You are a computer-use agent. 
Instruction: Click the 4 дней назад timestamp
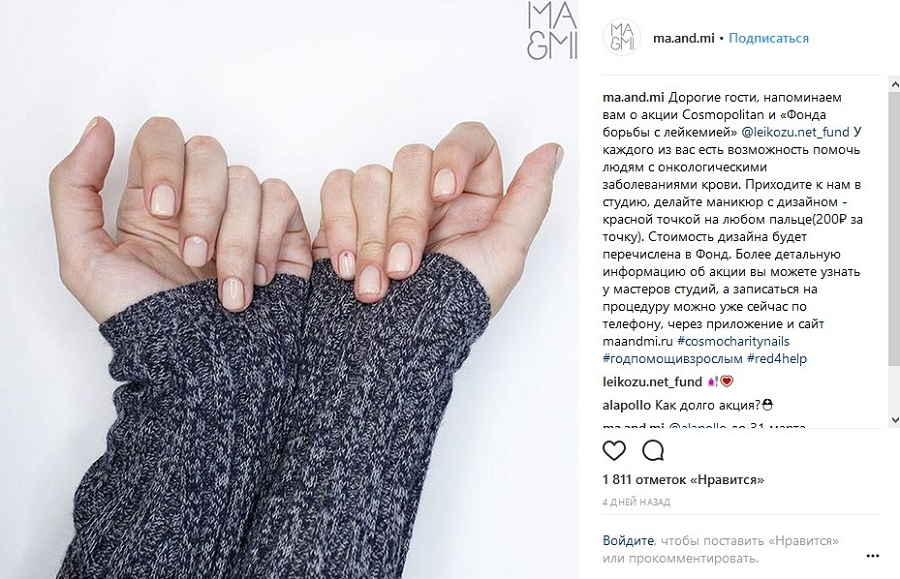(637, 502)
